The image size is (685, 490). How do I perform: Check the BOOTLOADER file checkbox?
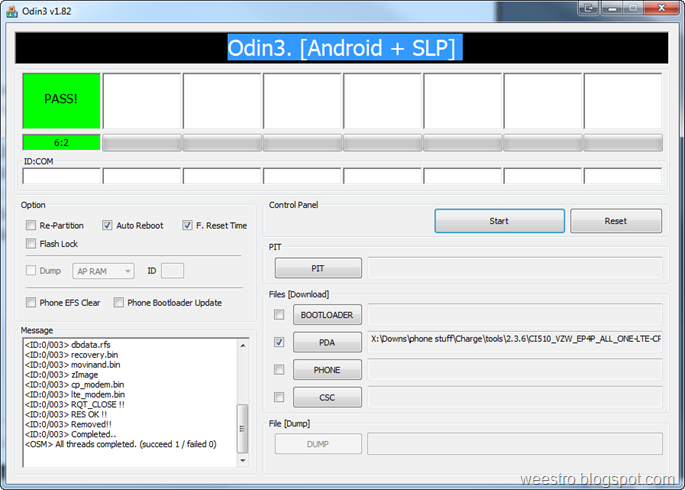click(x=279, y=314)
